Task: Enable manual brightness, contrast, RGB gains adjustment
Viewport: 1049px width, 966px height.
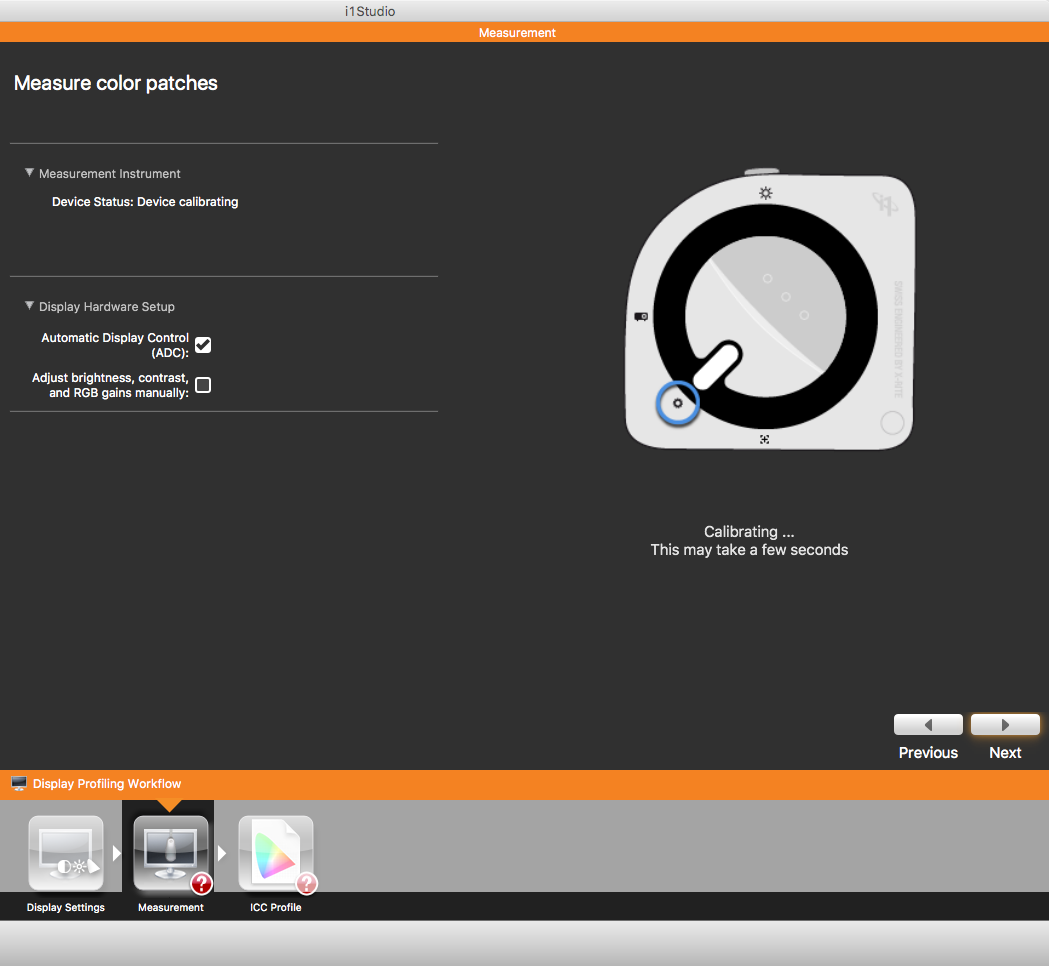Action: point(203,385)
